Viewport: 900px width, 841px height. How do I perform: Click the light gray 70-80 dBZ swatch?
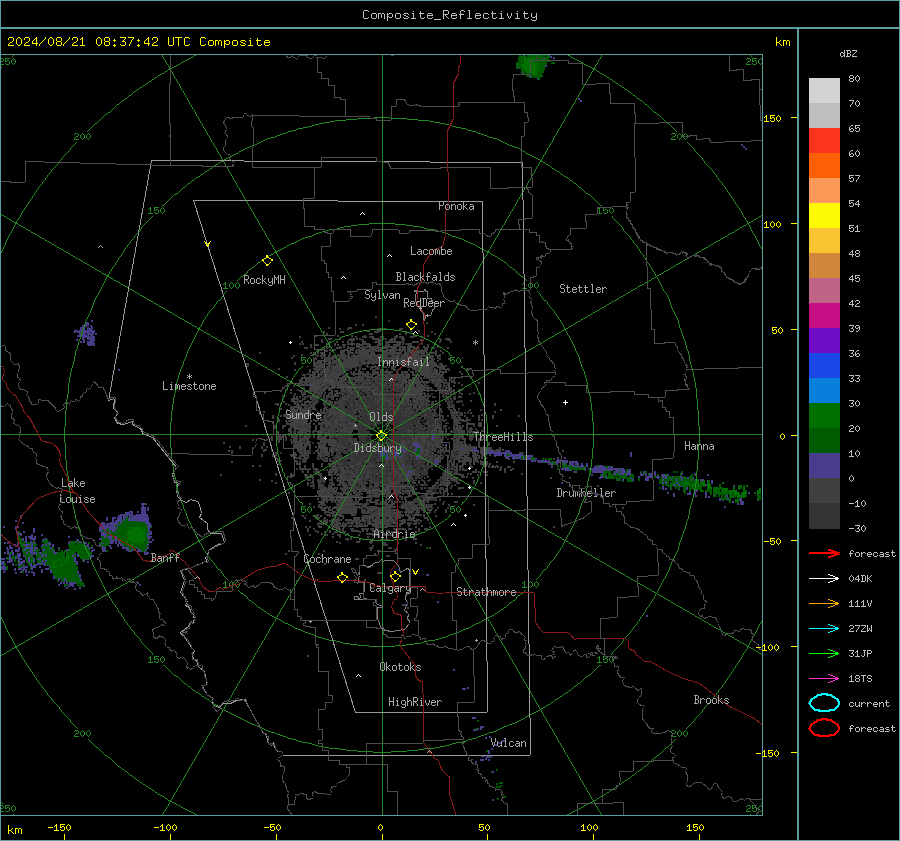point(824,91)
